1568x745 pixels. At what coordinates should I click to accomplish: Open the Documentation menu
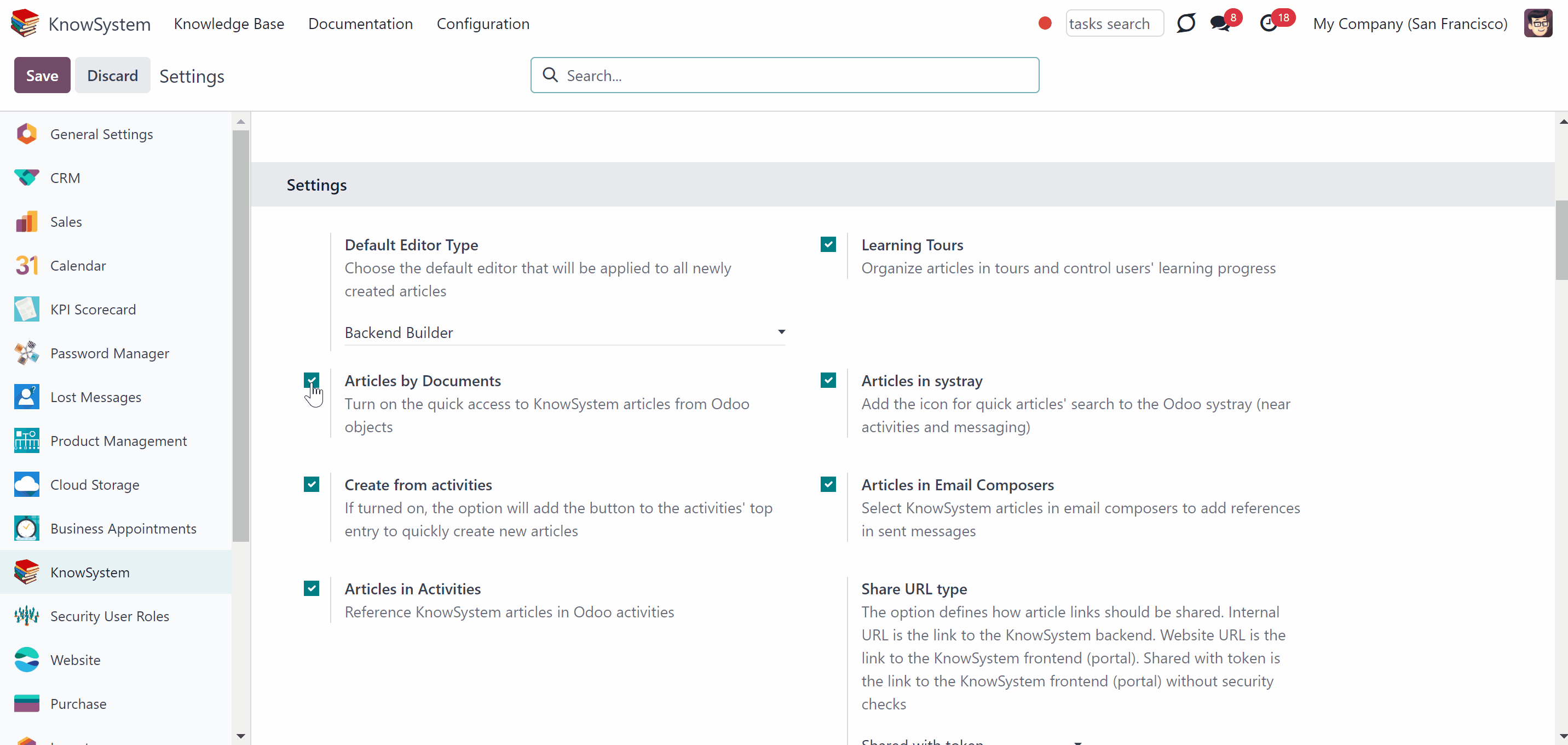point(360,24)
